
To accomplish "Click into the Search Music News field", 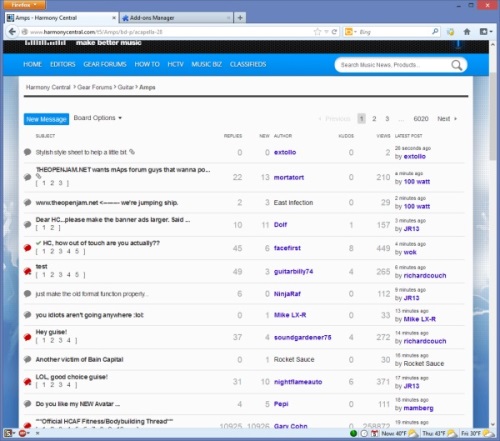I will click(x=393, y=65).
